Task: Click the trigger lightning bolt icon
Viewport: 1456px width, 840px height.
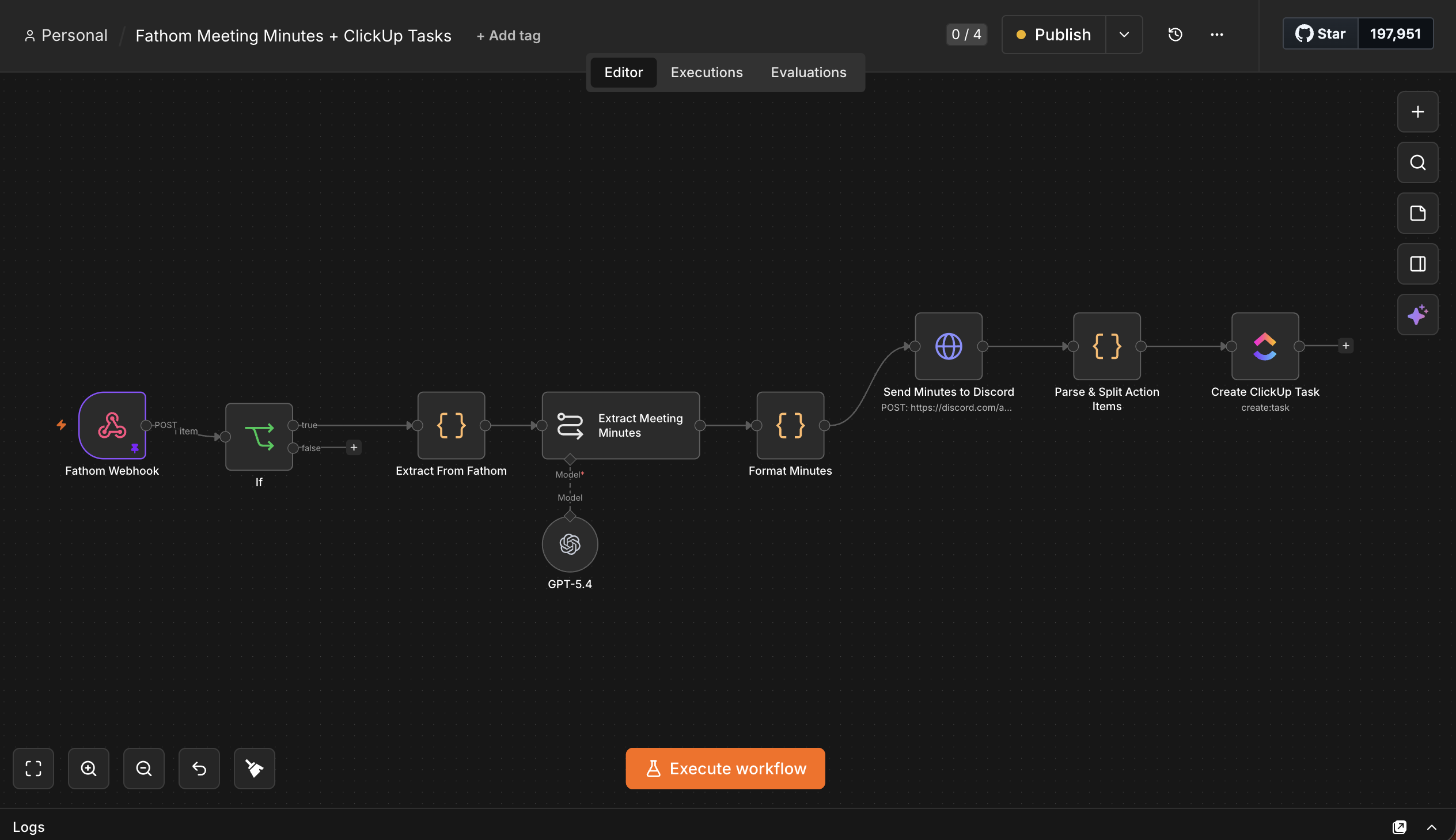Action: (x=61, y=425)
